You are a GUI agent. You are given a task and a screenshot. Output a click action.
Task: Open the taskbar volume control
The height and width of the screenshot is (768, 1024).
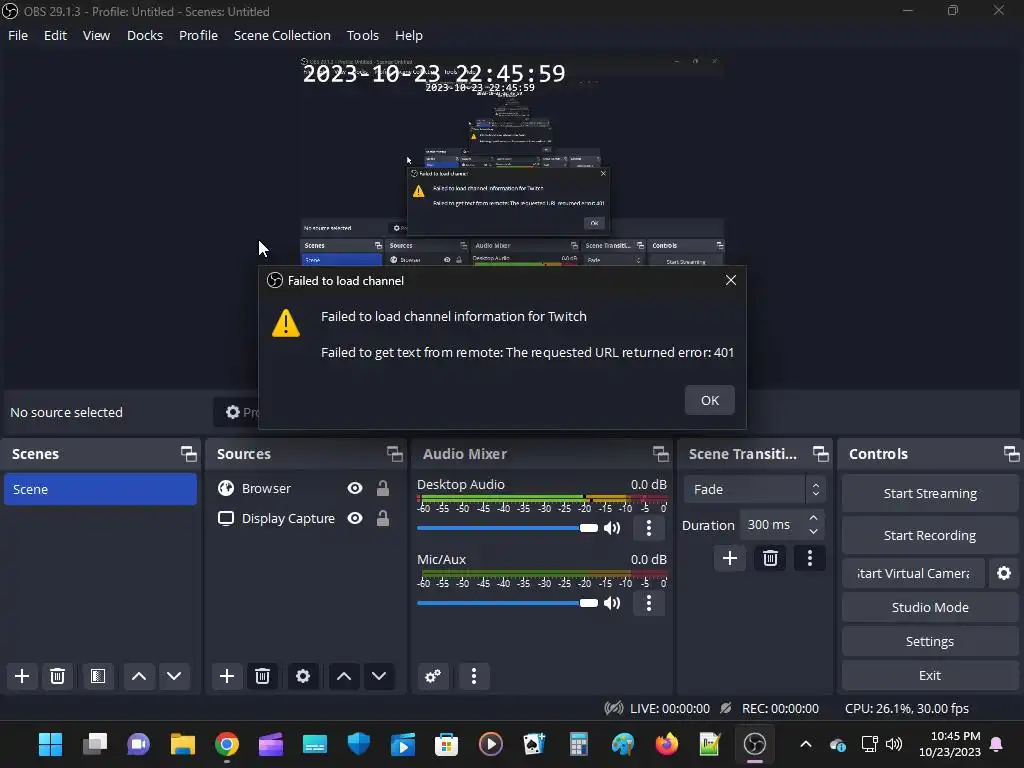tap(894, 744)
